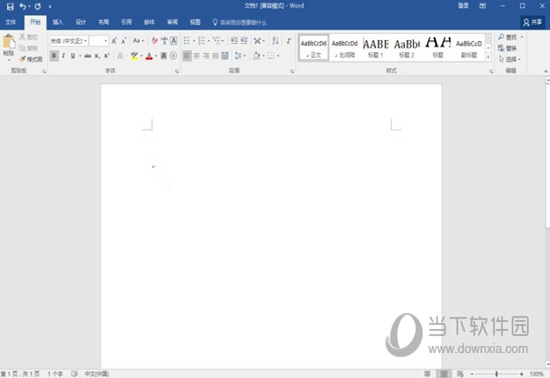Open the File tab

[x=11, y=22]
